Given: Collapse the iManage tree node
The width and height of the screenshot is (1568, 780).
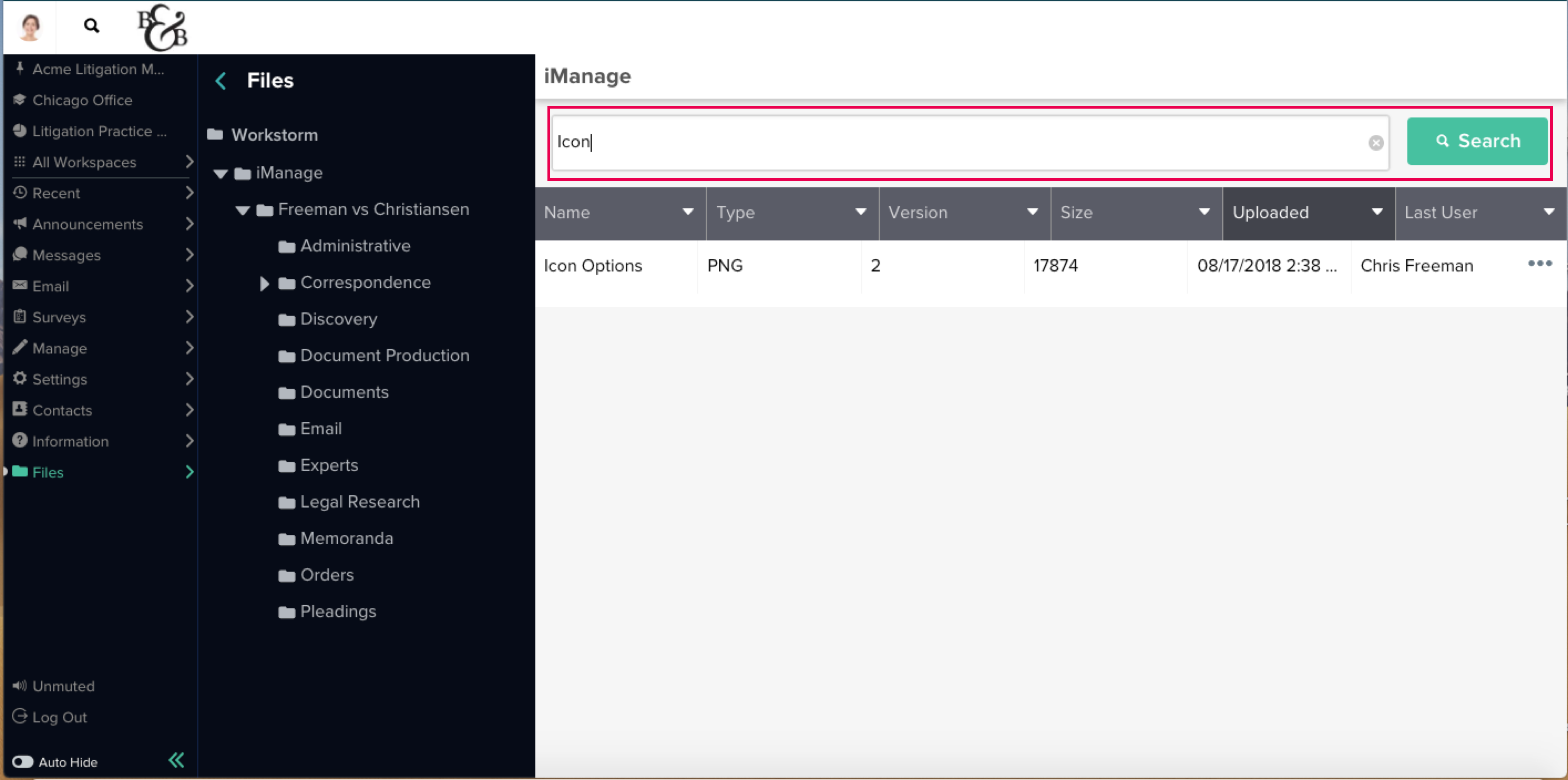Looking at the screenshot, I should coord(220,174).
